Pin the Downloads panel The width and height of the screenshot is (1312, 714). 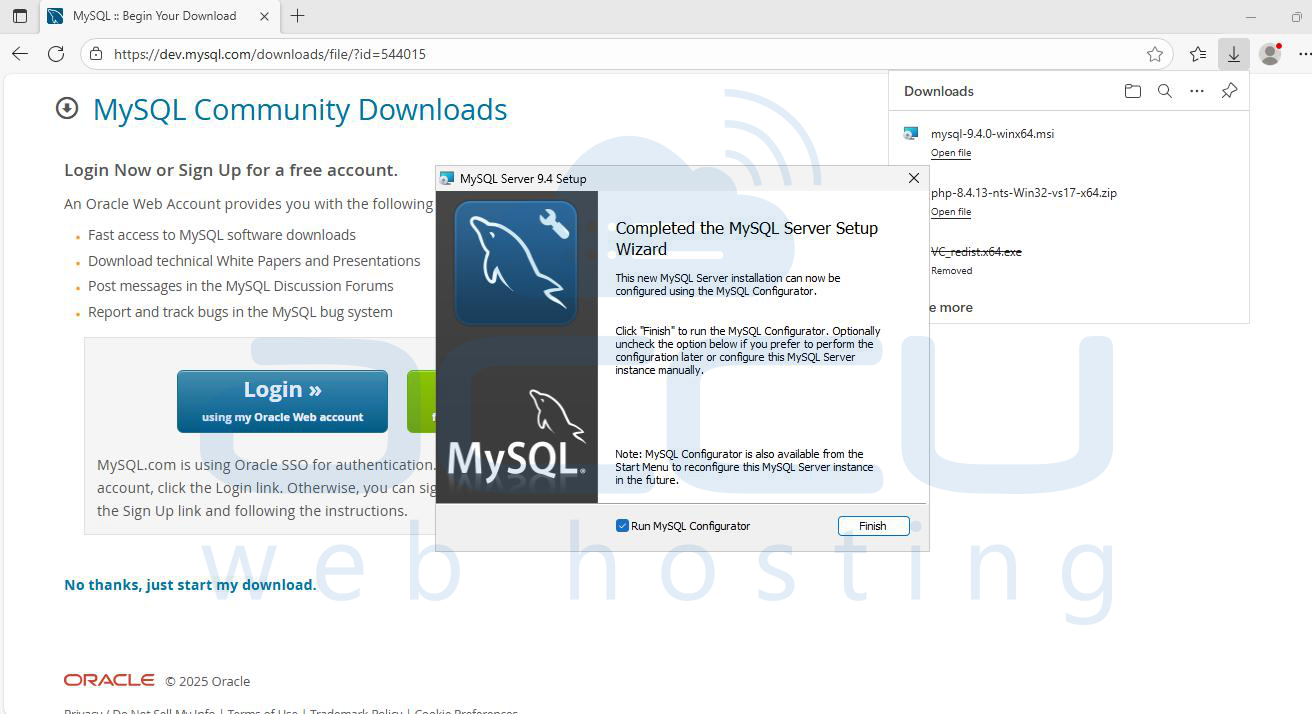click(x=1229, y=91)
